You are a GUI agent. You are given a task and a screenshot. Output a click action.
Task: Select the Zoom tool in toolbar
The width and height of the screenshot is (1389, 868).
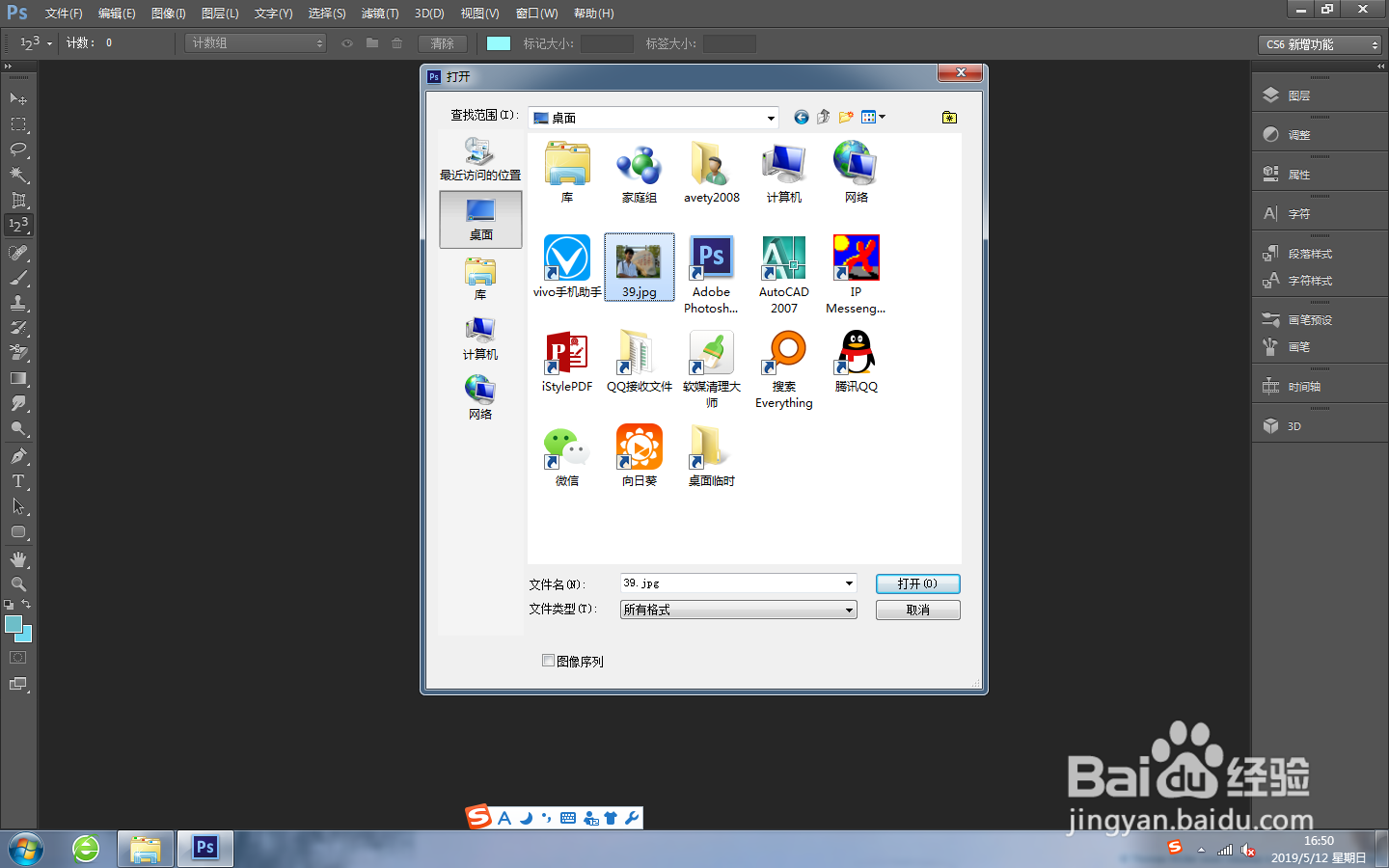pos(18,584)
